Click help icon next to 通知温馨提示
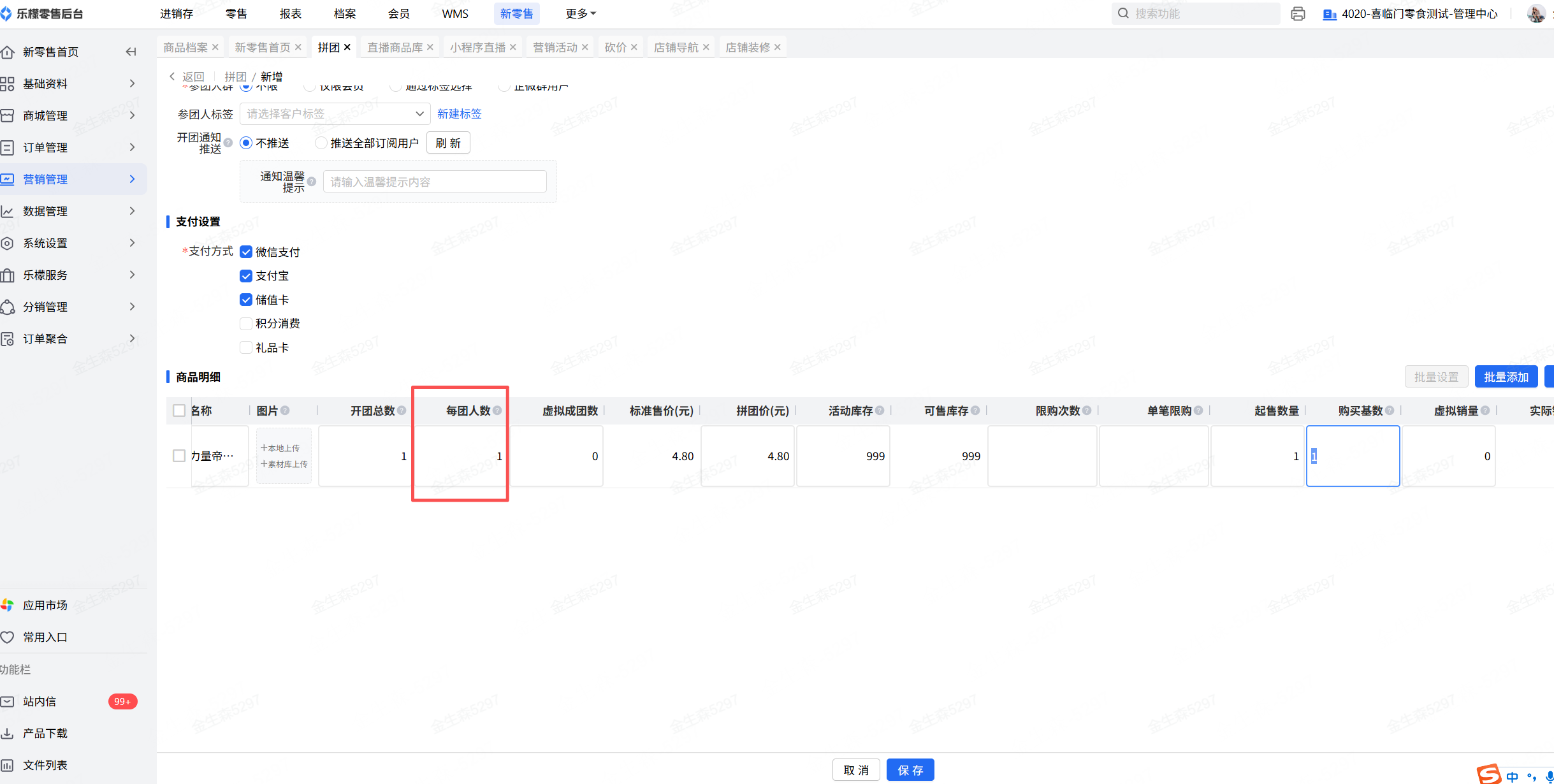This screenshot has width=1554, height=784. 312,182
